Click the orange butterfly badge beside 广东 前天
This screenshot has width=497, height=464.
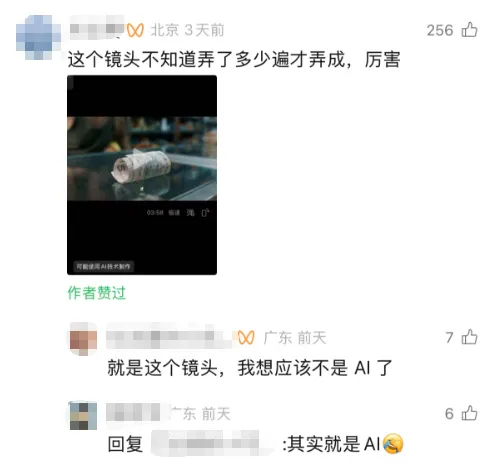tap(246, 338)
